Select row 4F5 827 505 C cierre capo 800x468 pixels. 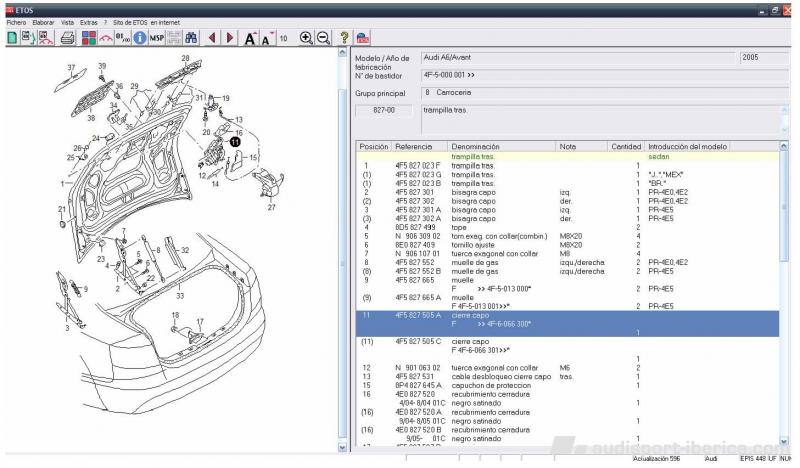coord(567,350)
